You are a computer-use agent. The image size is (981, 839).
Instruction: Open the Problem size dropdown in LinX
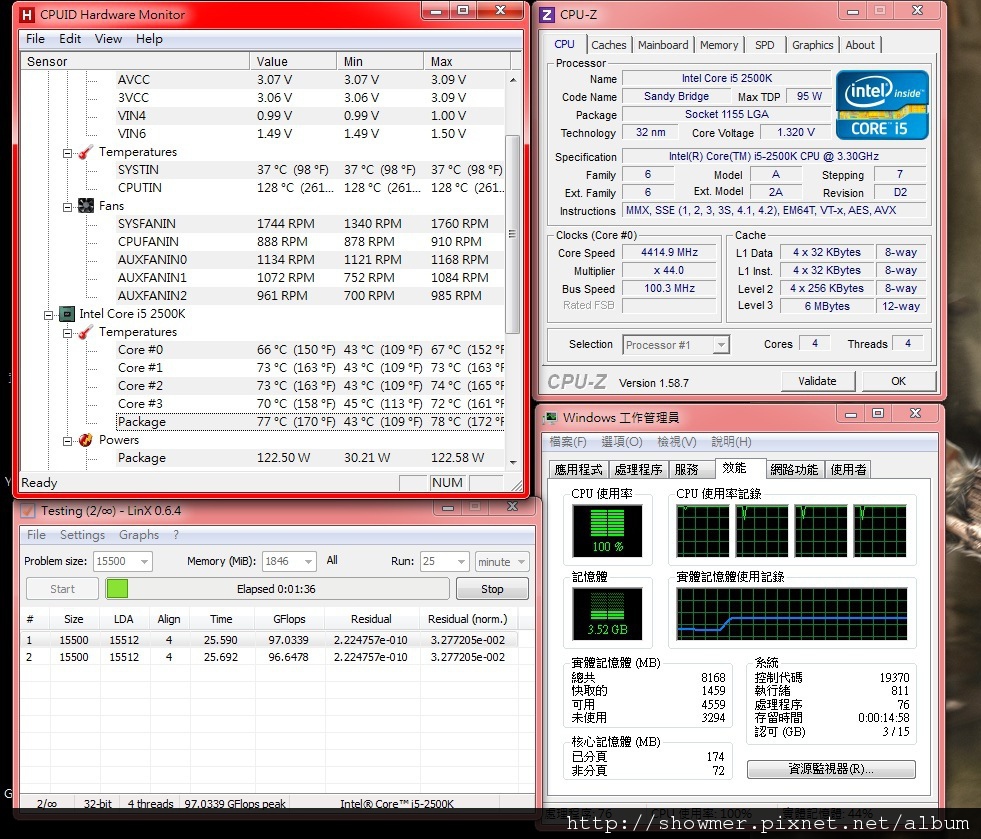click(x=142, y=562)
